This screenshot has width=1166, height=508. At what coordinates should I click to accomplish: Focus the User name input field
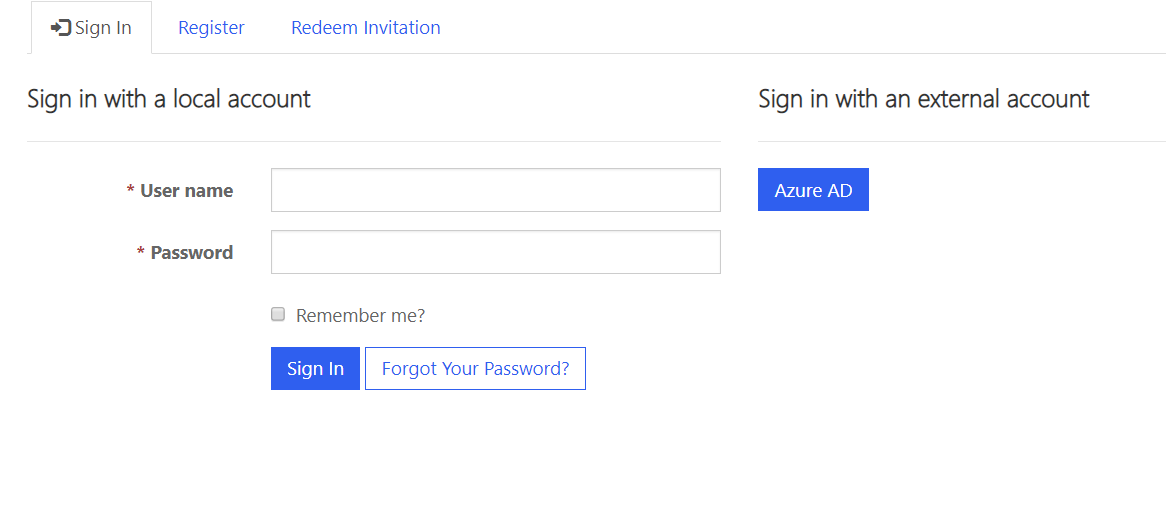coord(495,190)
